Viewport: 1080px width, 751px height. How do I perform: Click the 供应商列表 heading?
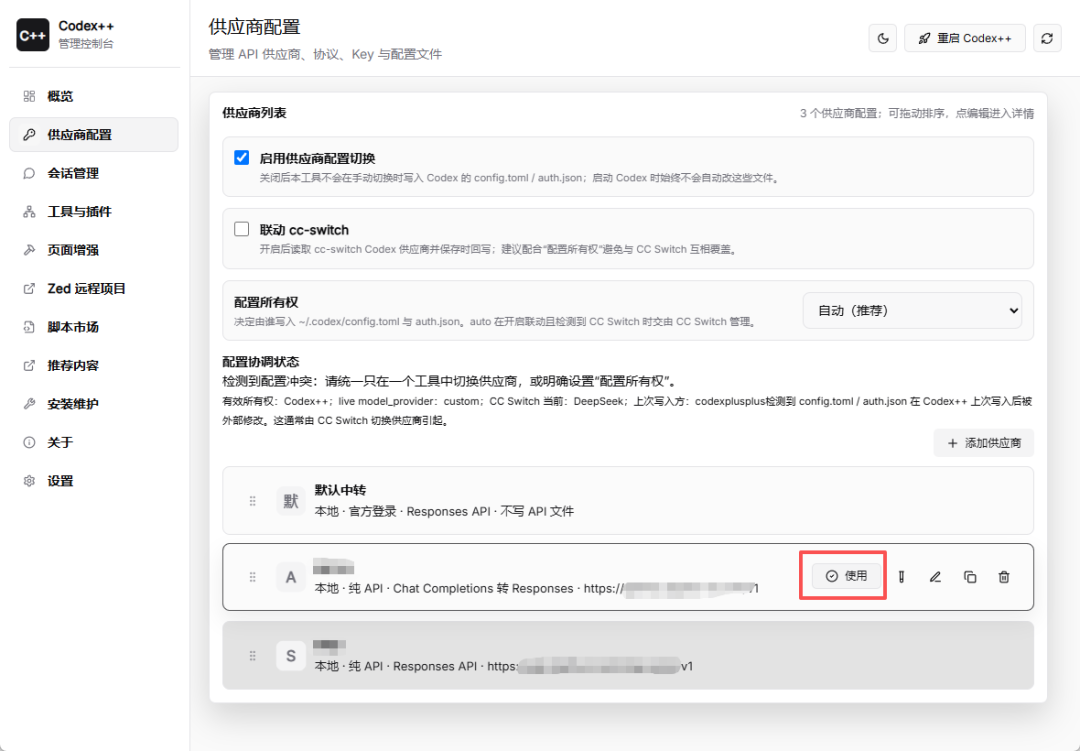[x=254, y=113]
